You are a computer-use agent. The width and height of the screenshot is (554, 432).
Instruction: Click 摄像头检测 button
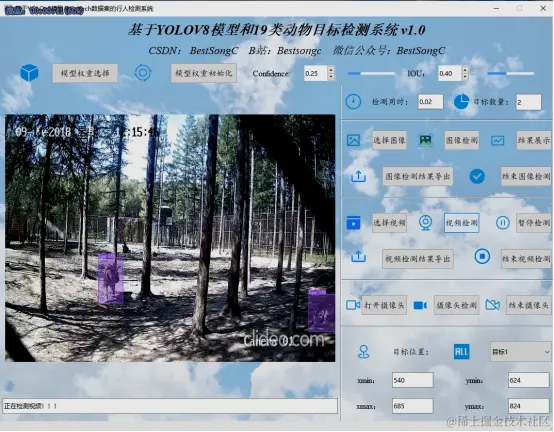[x=456, y=305]
